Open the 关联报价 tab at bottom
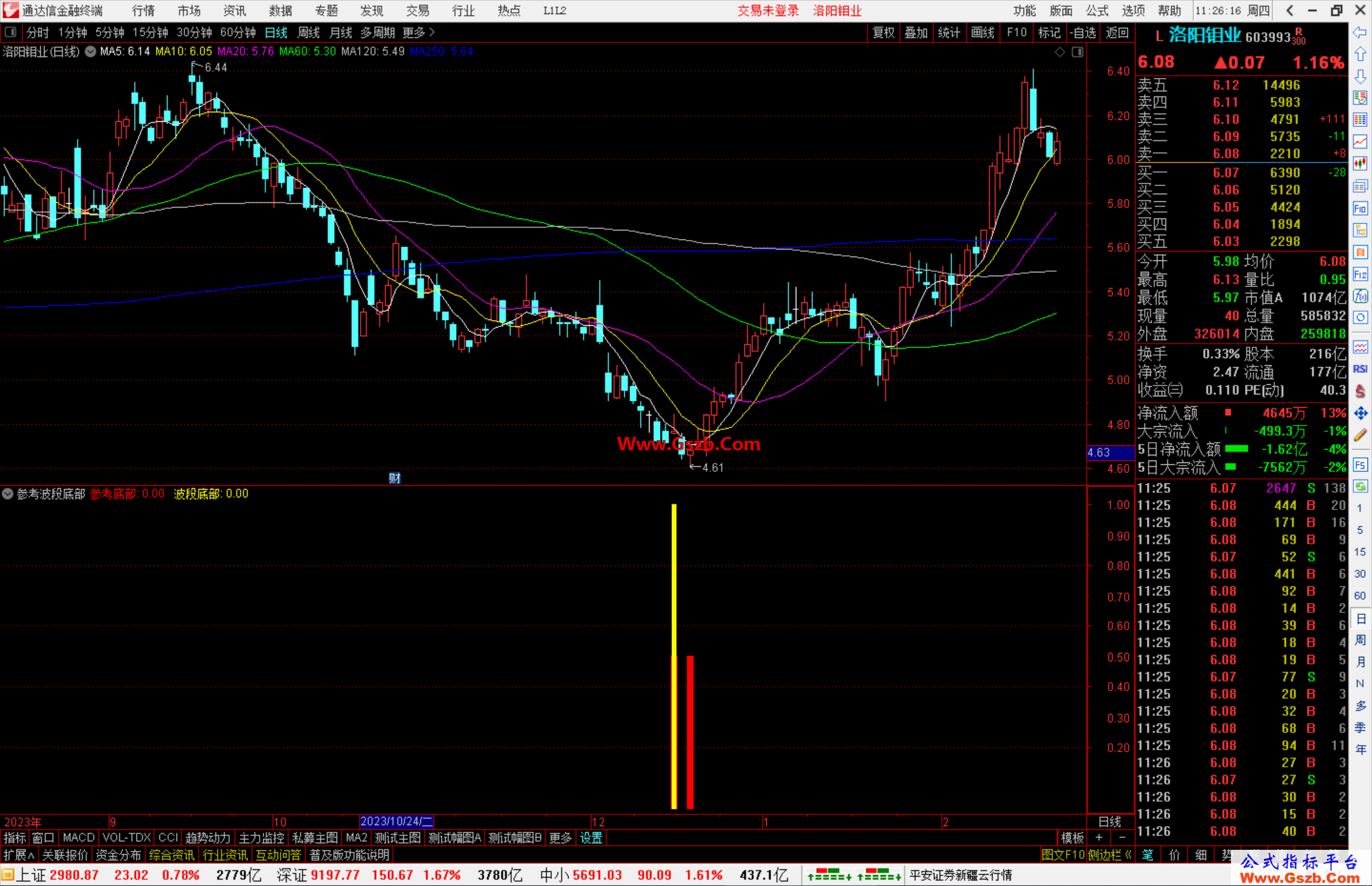The image size is (1372, 886). 65,855
